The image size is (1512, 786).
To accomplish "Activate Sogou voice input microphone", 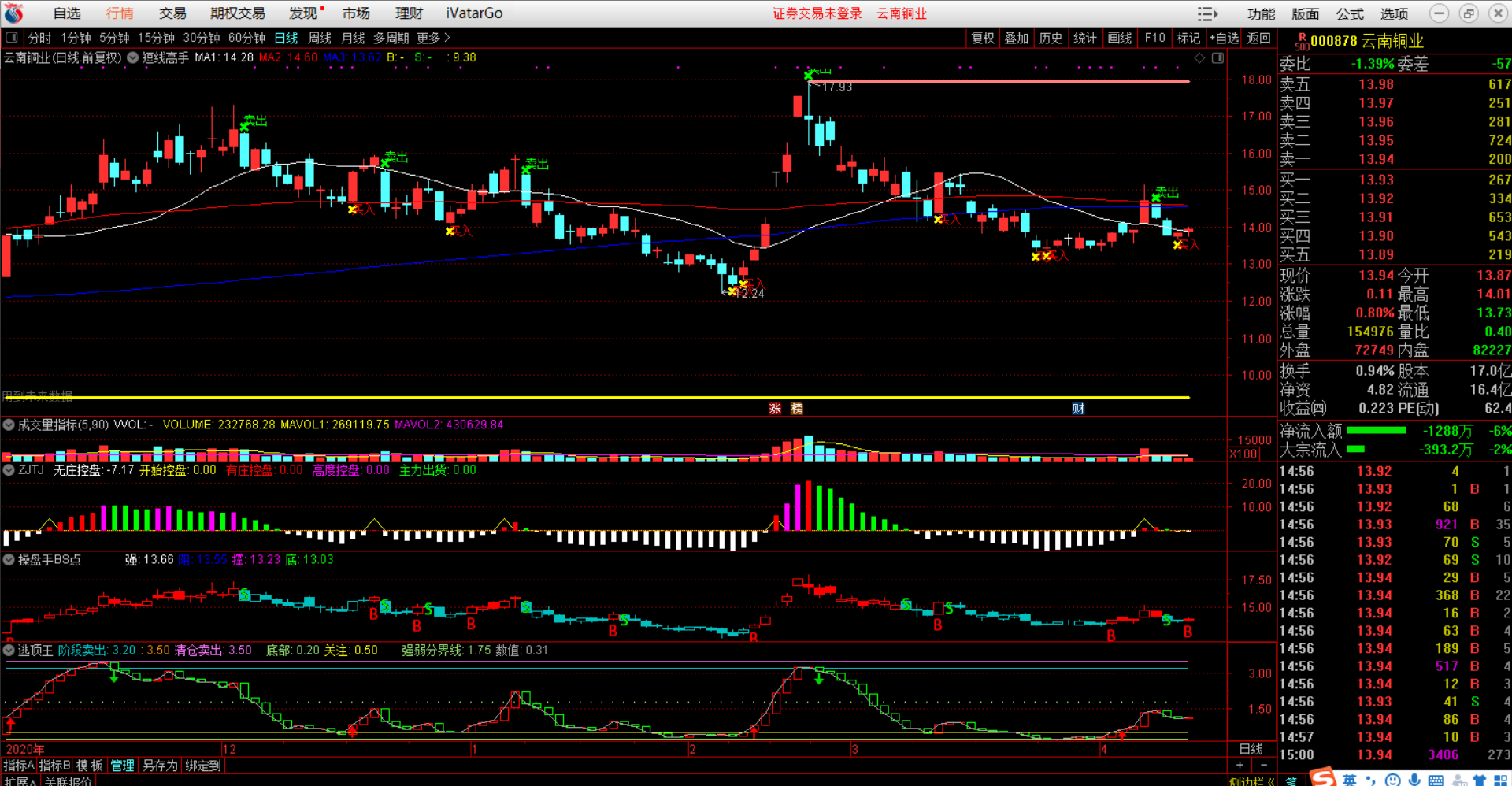I will pyautogui.click(x=1415, y=780).
